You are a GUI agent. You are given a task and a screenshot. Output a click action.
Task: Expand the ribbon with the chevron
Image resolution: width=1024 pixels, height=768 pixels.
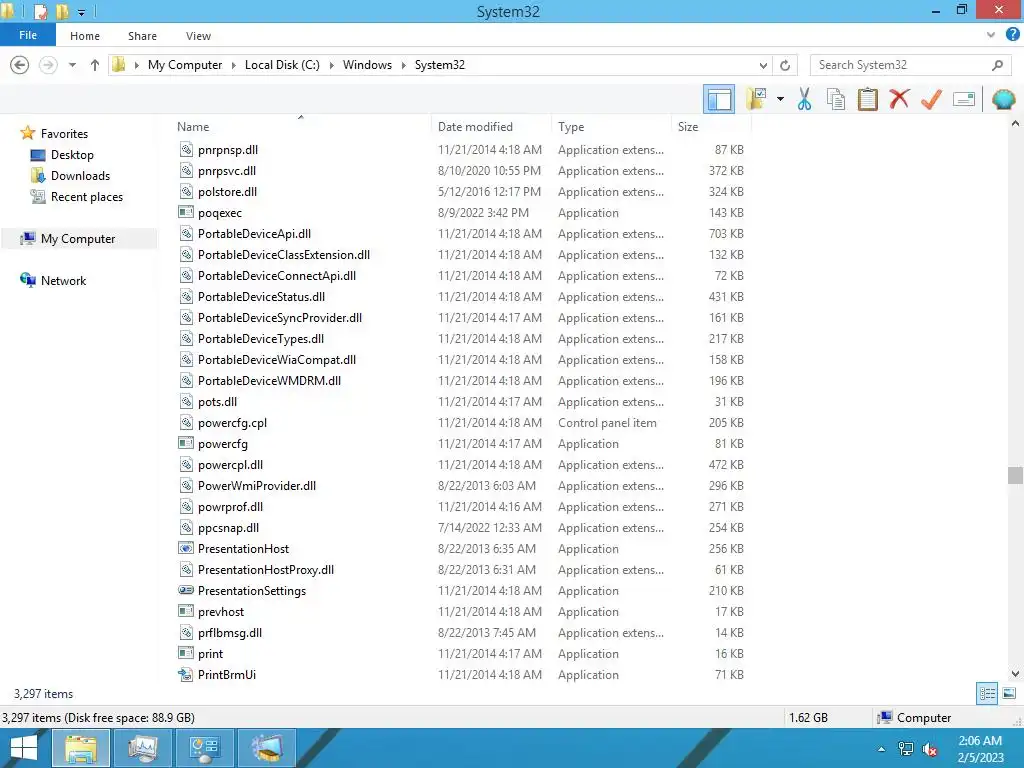[991, 35]
